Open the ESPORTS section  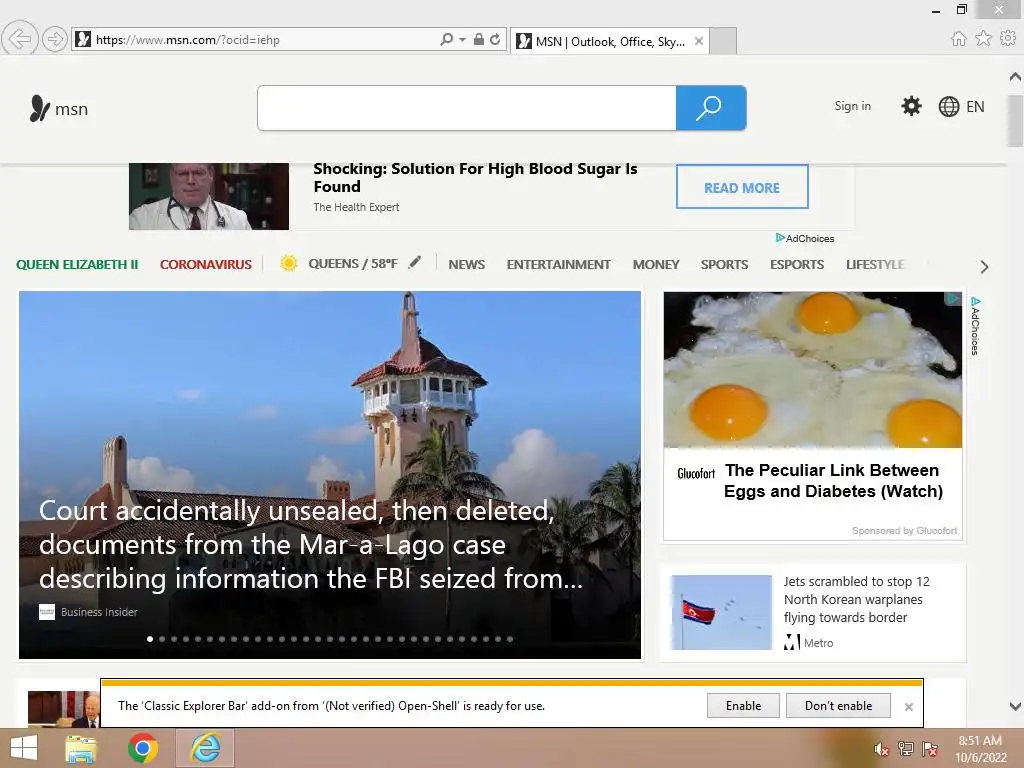[x=797, y=264]
